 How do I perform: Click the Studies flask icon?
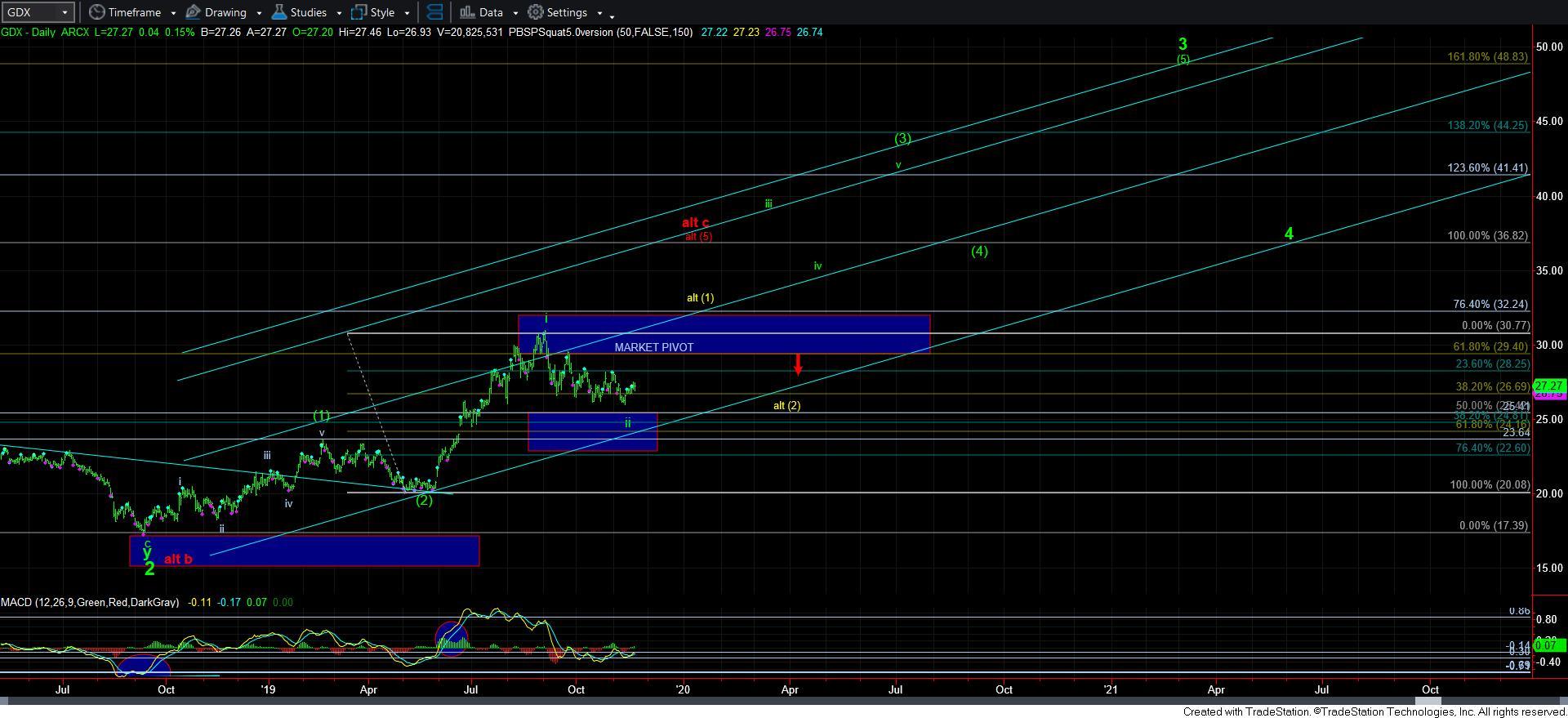coord(279,12)
